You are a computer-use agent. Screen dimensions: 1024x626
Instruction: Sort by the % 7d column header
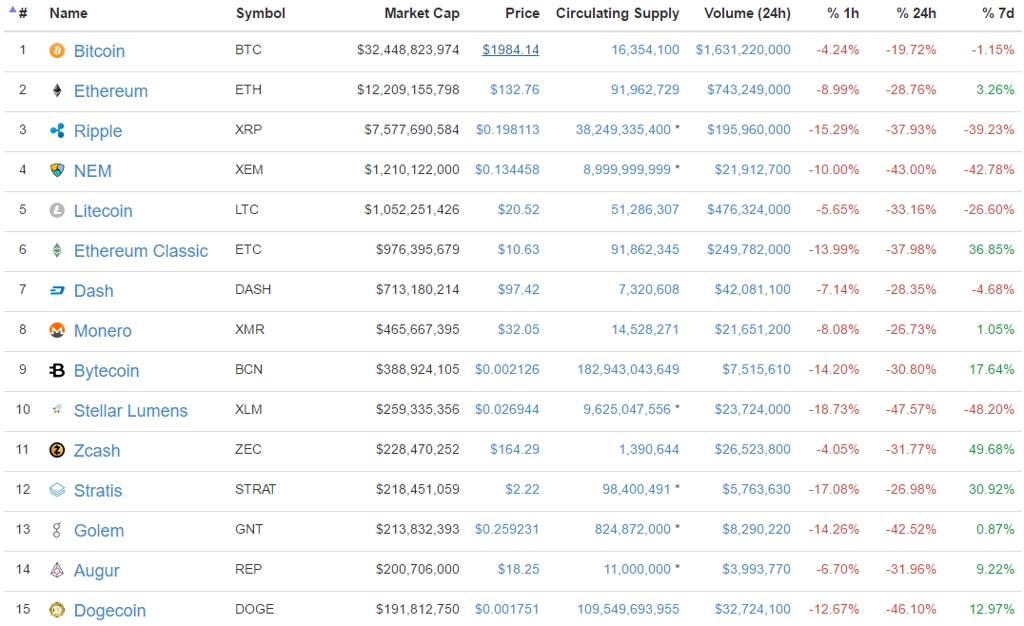998,13
